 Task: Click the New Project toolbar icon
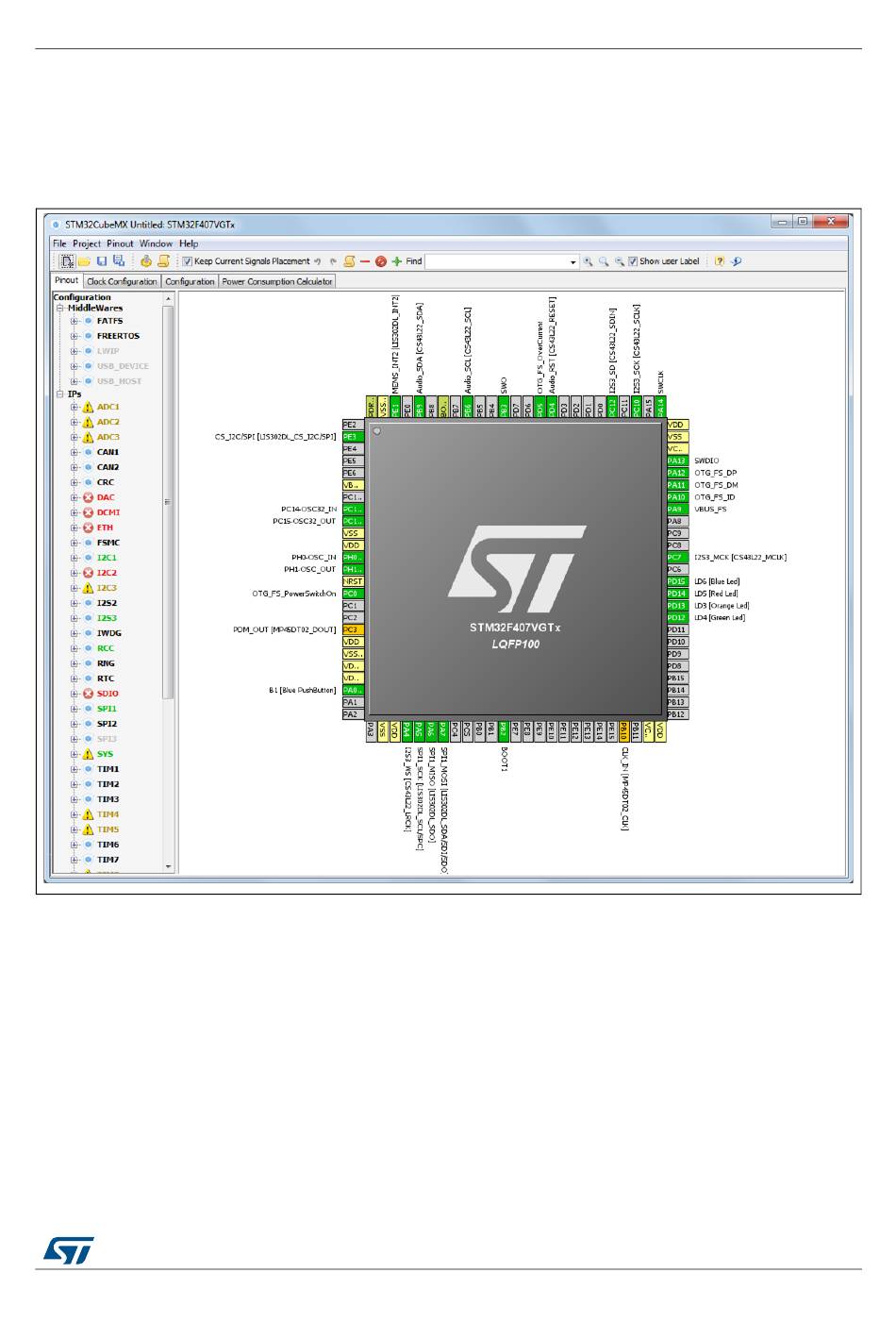(67, 261)
